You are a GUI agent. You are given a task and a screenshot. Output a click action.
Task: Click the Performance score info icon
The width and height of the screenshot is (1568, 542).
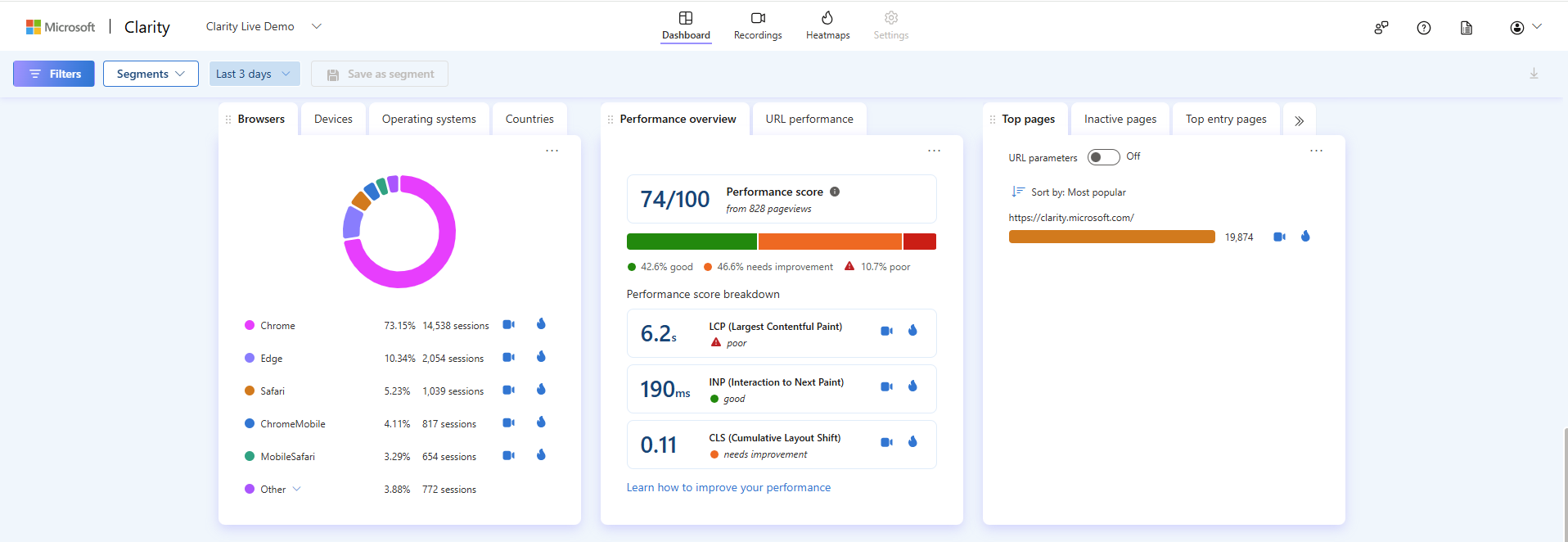point(835,192)
